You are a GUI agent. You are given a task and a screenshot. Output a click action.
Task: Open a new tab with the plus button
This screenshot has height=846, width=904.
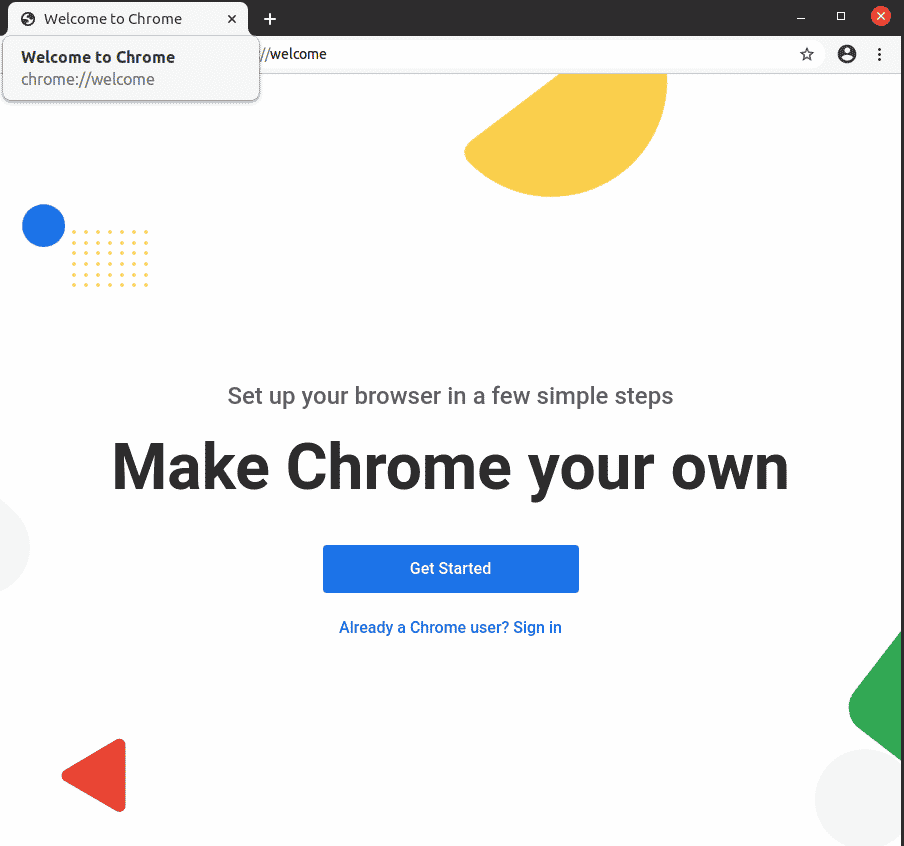tap(270, 19)
